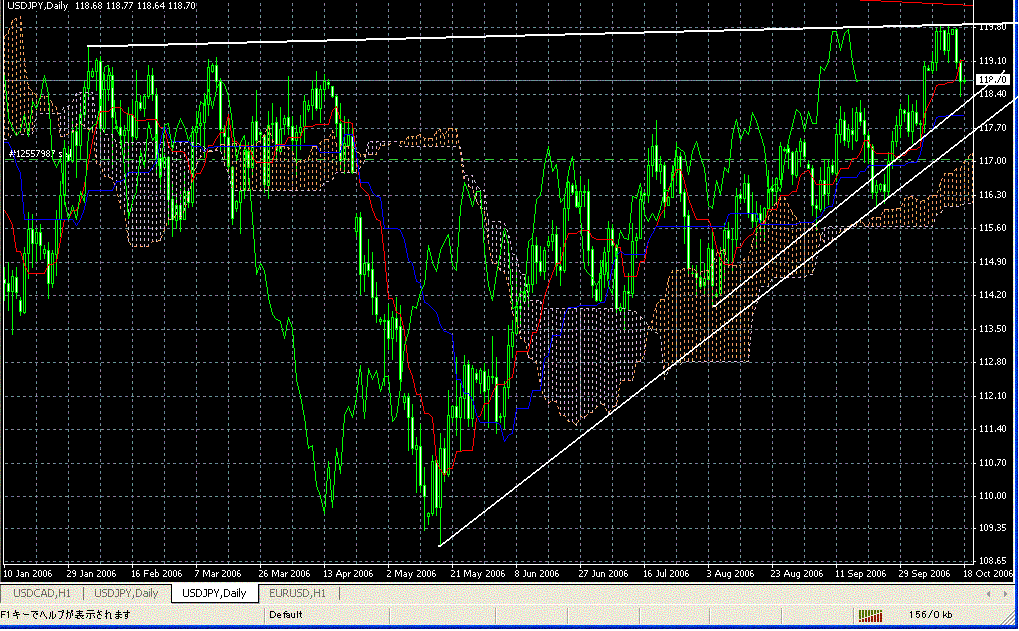
Task: Click the Default profile in status bar
Action: 286,615
